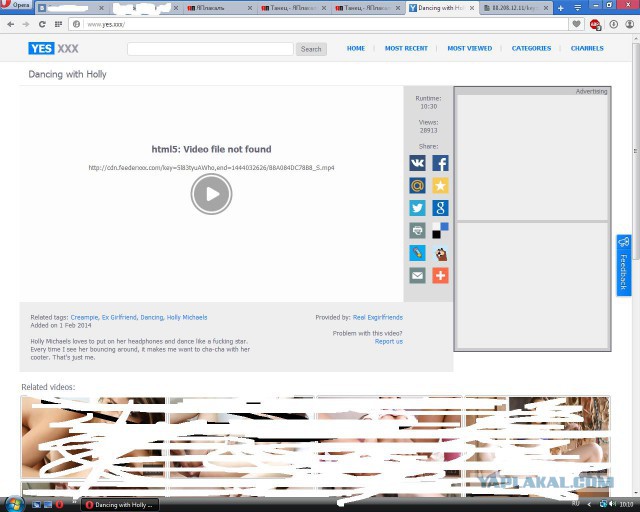Close the 'Dancing with Hol...' tab

click(x=472, y=8)
